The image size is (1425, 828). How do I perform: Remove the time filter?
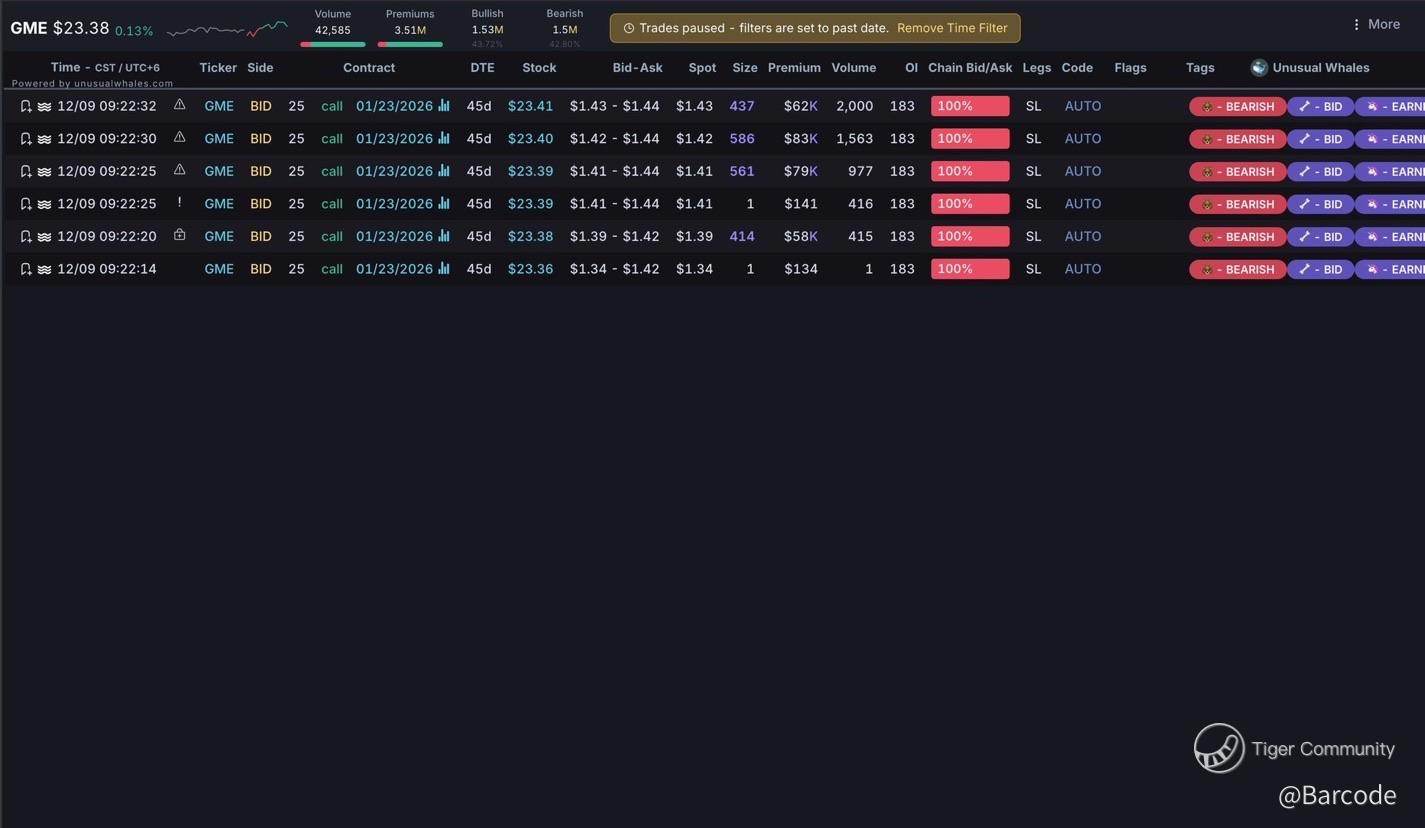click(952, 28)
